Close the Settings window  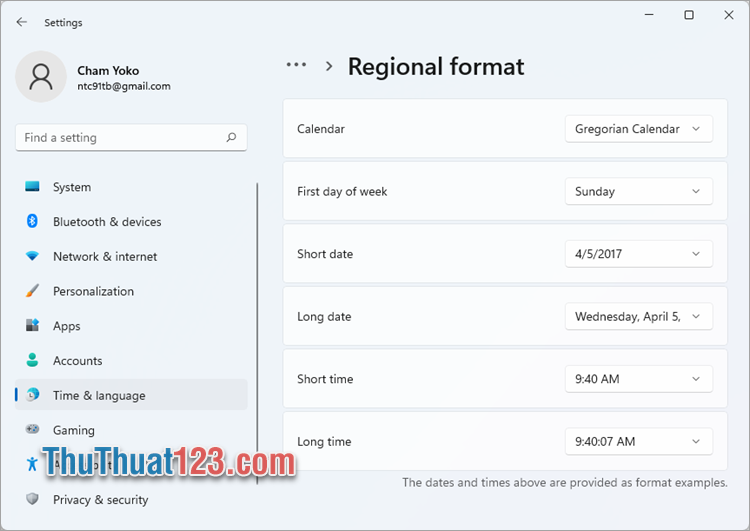coord(728,15)
